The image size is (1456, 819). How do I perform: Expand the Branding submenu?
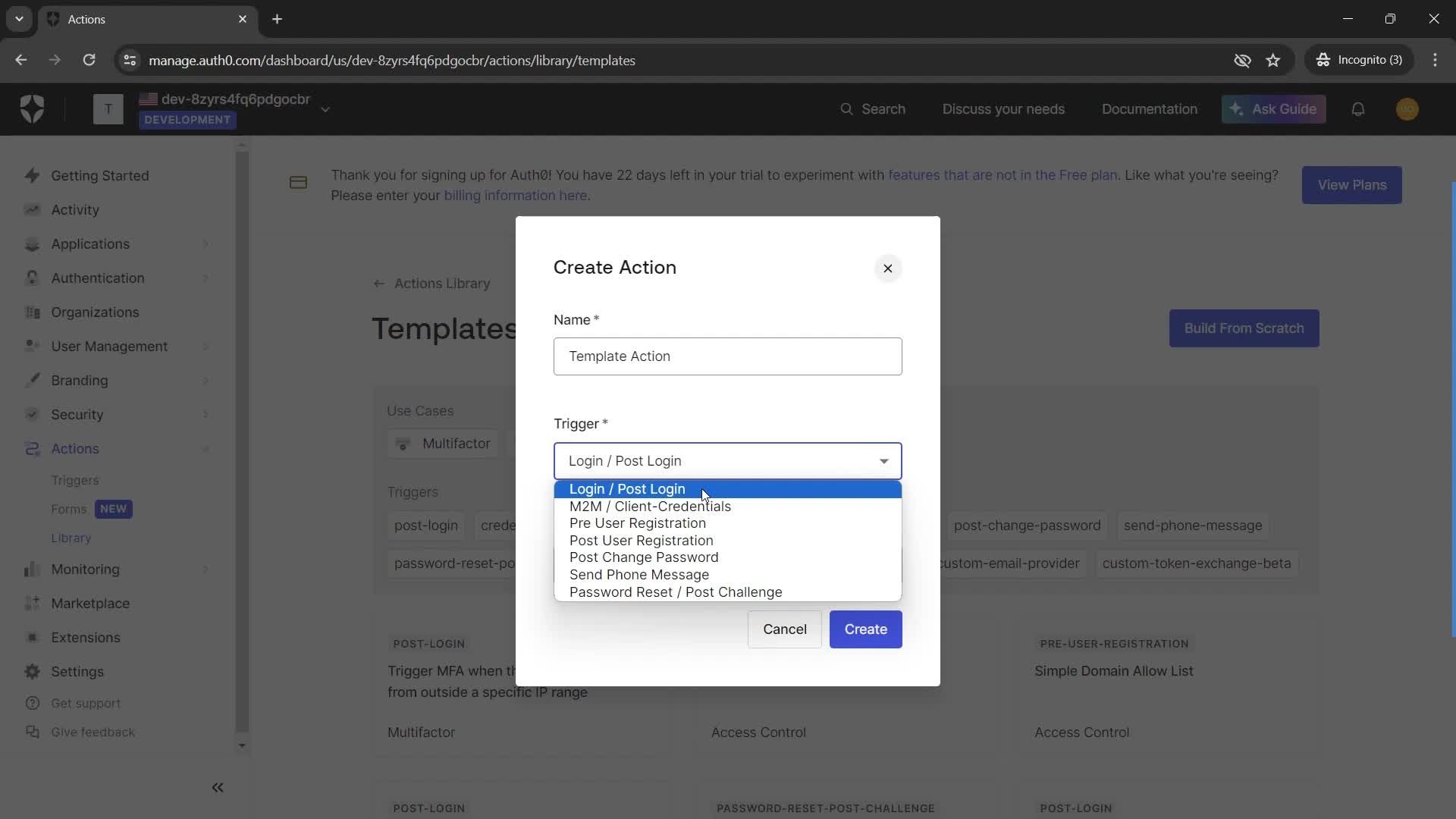pyautogui.click(x=206, y=381)
